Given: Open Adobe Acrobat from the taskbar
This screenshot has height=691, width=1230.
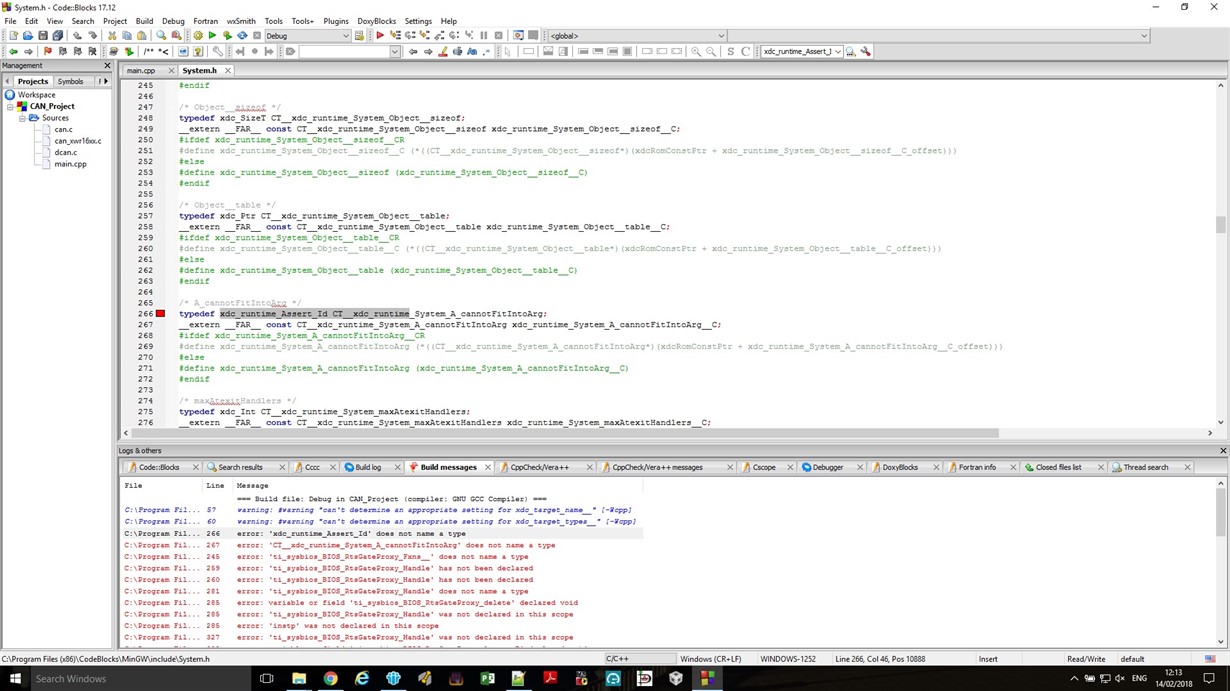Looking at the screenshot, I should pyautogui.click(x=550, y=679).
